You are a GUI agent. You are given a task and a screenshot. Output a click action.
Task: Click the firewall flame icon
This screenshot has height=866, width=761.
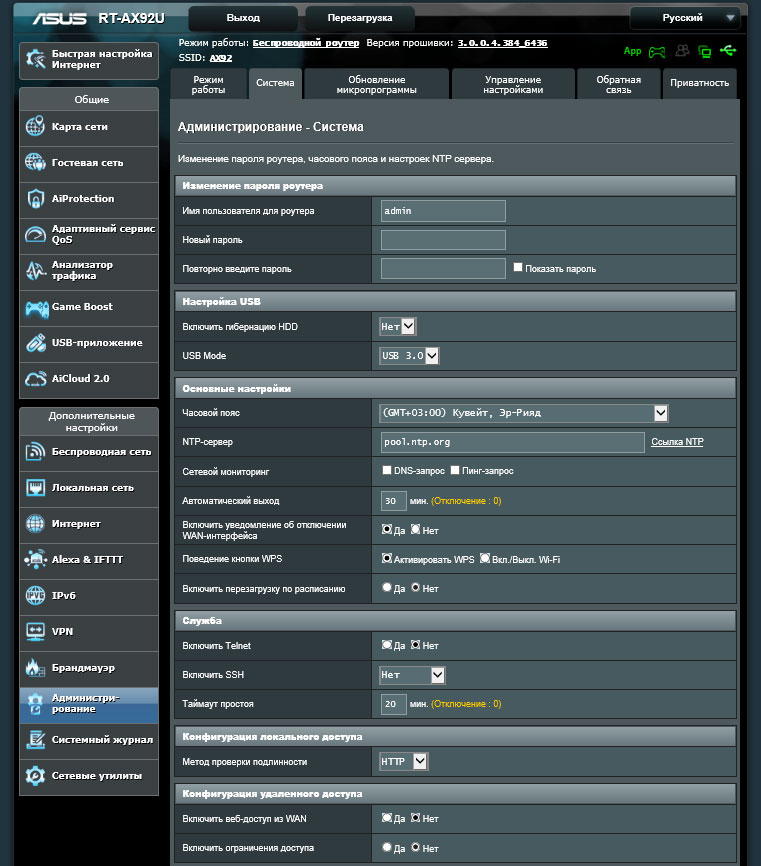34,668
